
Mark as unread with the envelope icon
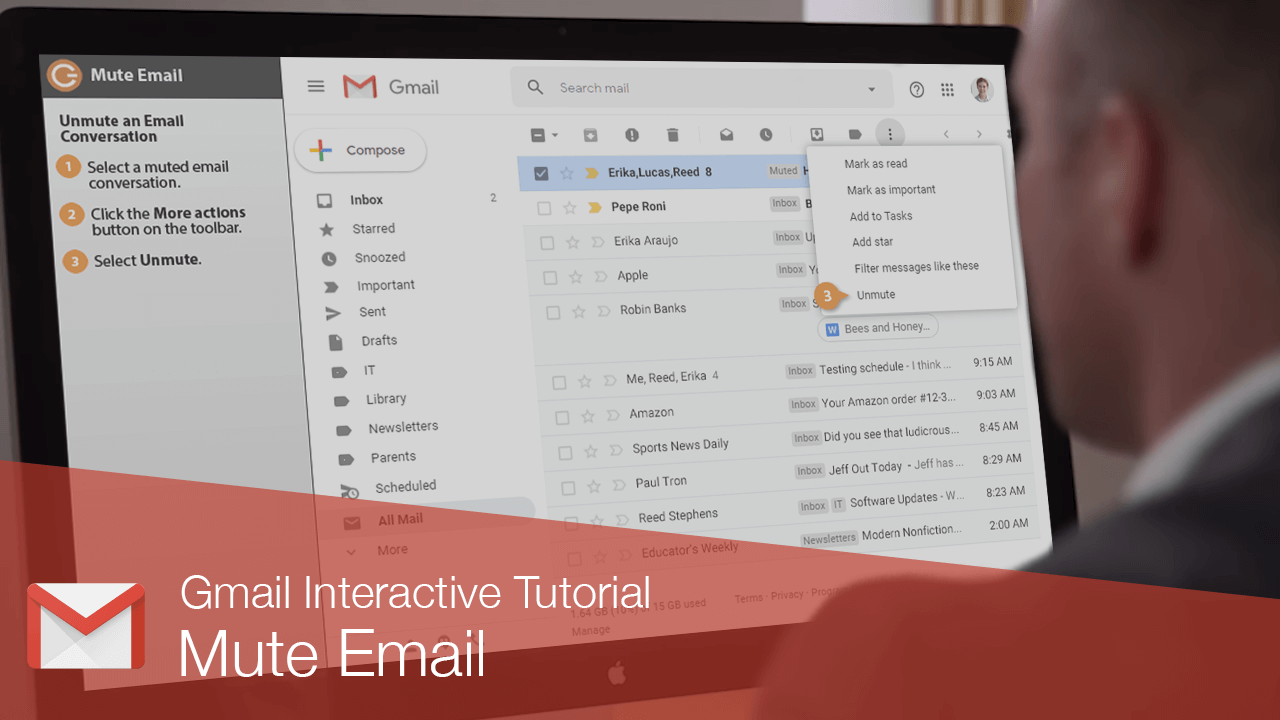click(x=726, y=134)
